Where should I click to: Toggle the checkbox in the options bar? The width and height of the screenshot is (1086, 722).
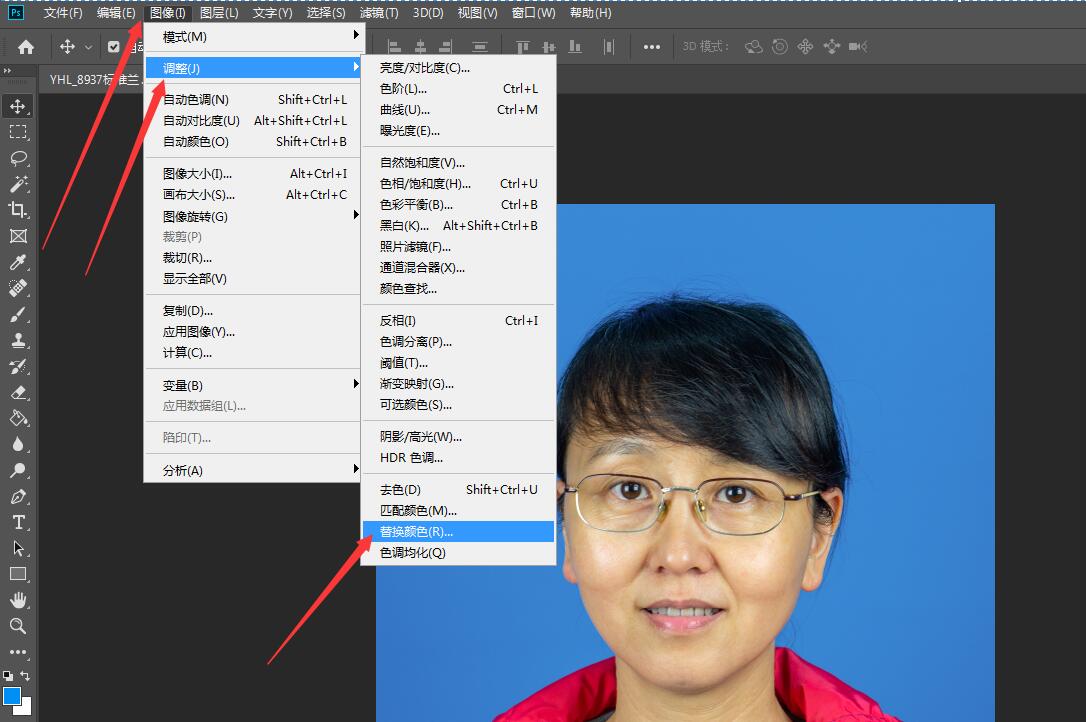click(x=113, y=46)
